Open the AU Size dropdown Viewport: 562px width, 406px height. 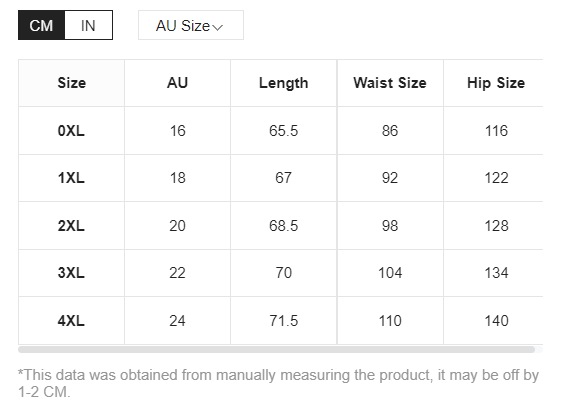[x=191, y=25]
